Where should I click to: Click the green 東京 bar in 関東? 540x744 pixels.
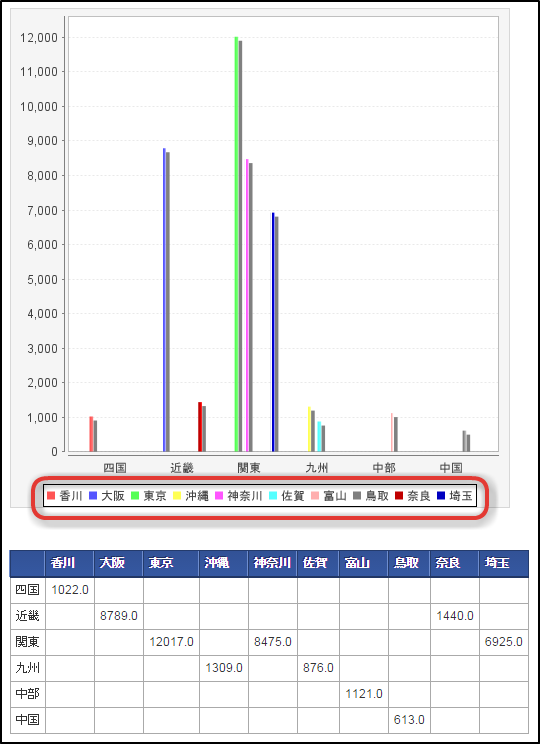coord(236,244)
